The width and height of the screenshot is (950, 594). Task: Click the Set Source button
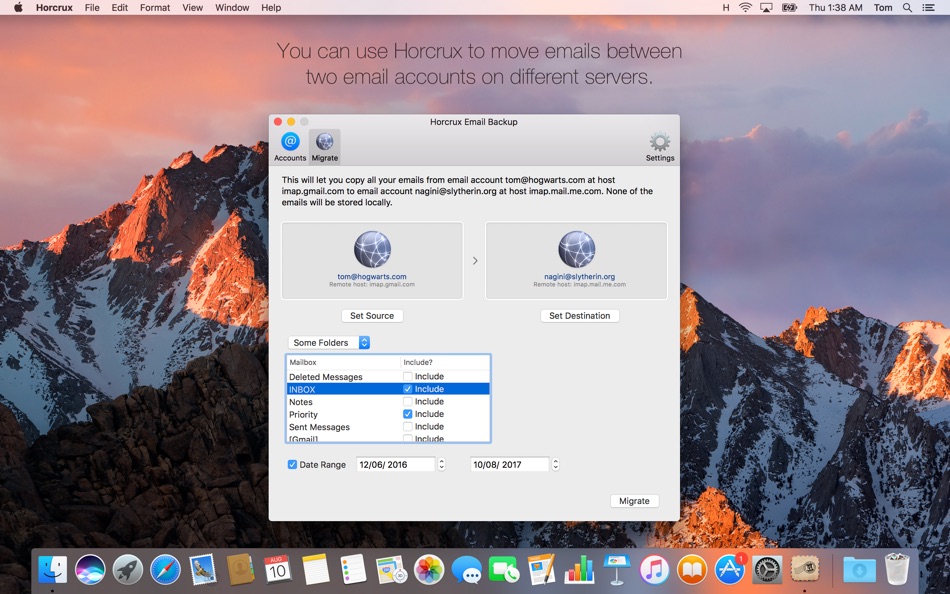[x=372, y=316]
